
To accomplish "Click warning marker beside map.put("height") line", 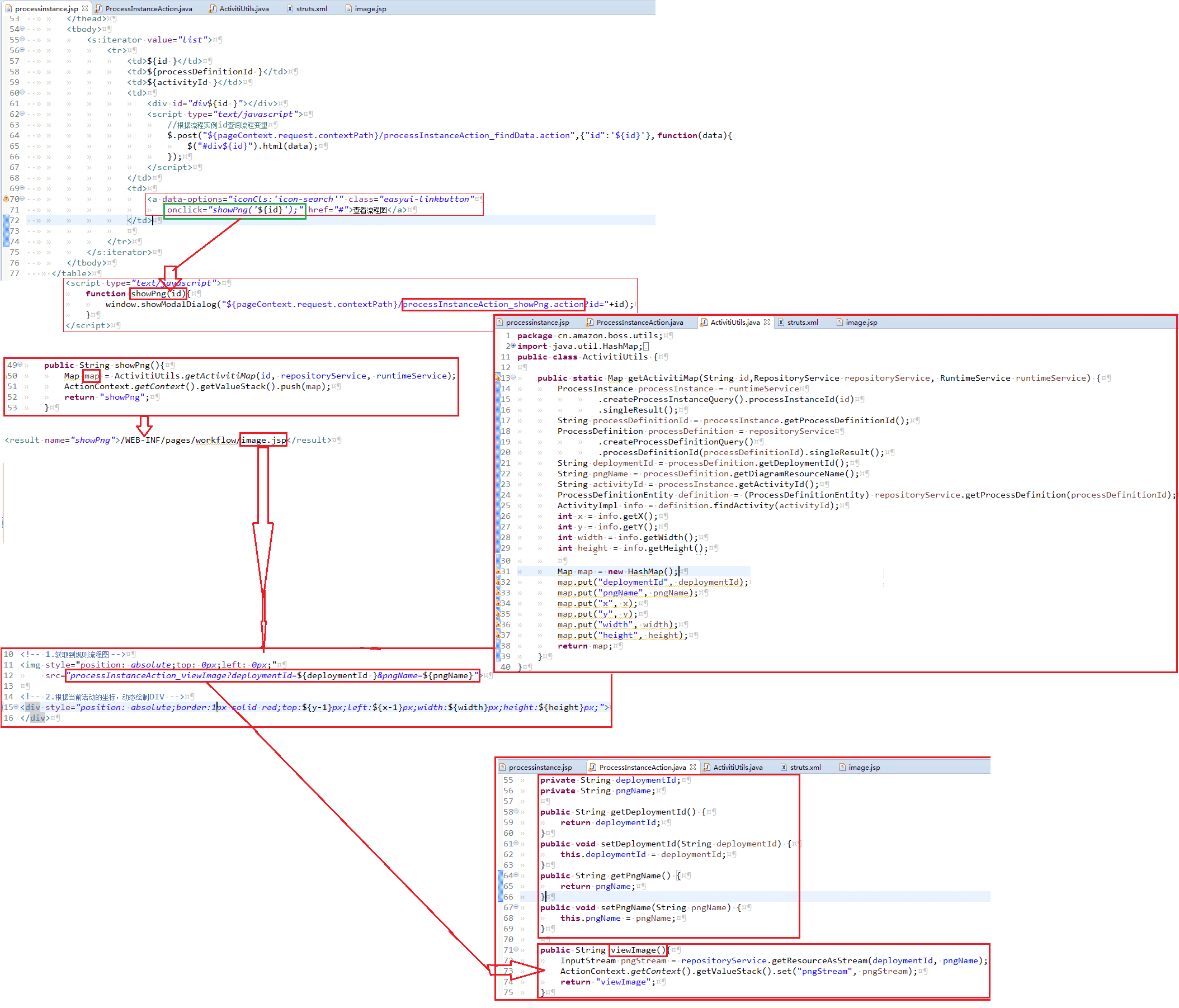I will tap(497, 635).
